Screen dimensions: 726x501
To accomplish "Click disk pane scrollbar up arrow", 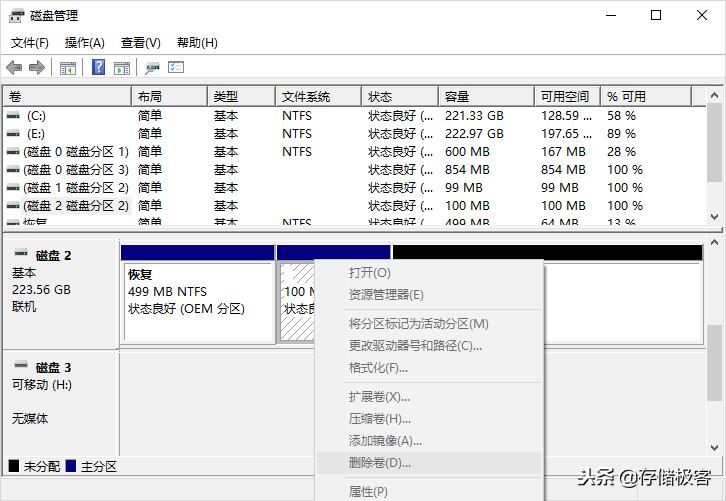I will (x=714, y=242).
